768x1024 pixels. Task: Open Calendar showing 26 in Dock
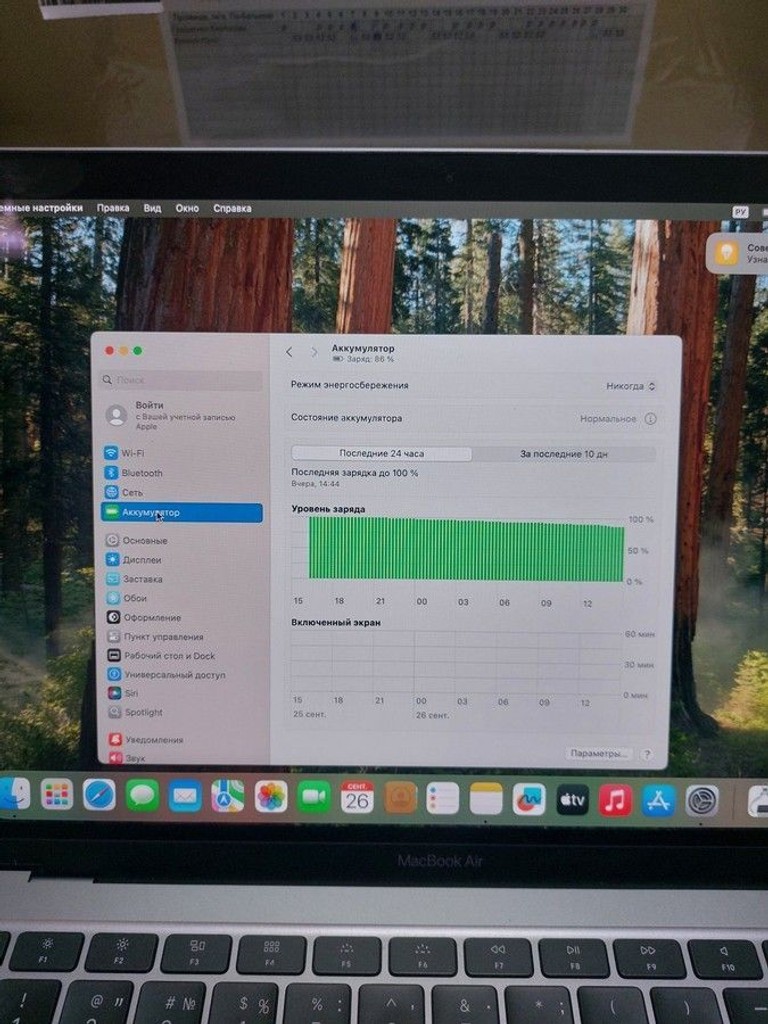357,798
